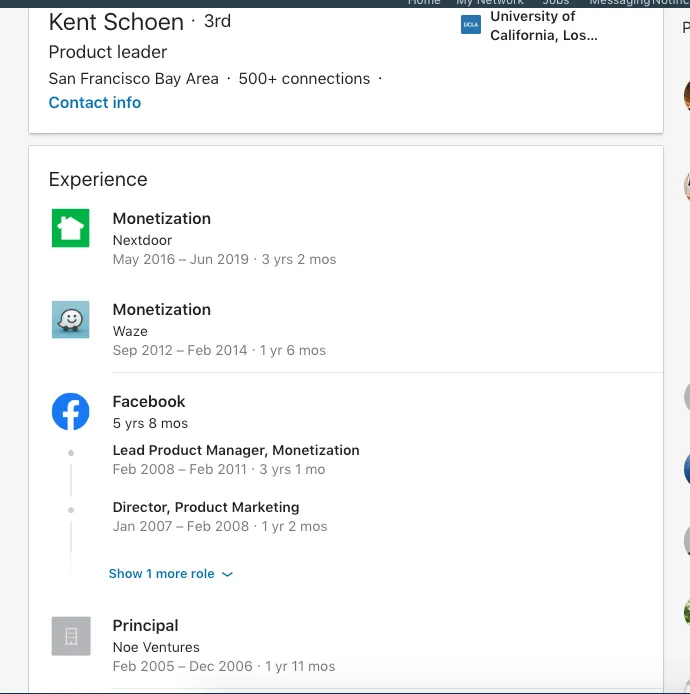Open the Monetization role at Waze

coord(162,310)
